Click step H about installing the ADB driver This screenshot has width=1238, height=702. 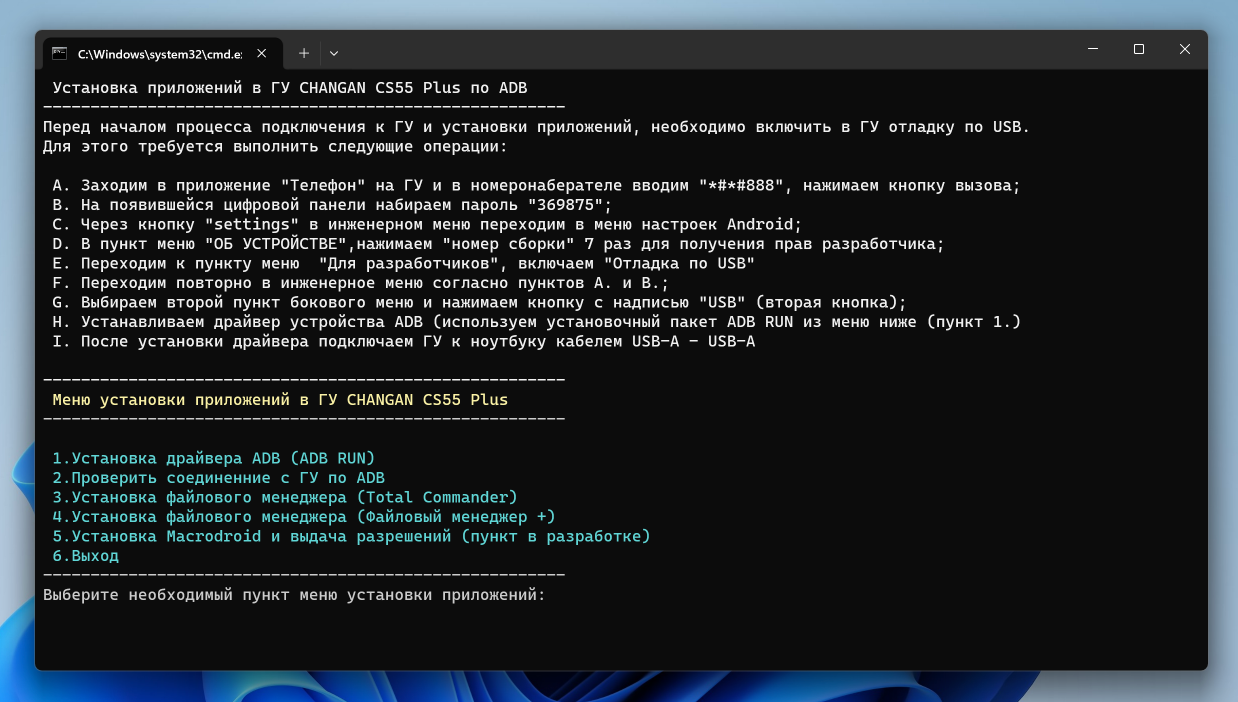(536, 322)
